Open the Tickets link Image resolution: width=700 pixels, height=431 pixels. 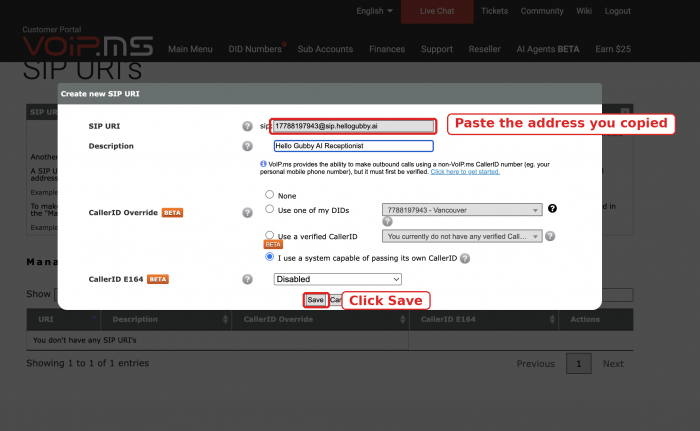tap(494, 11)
